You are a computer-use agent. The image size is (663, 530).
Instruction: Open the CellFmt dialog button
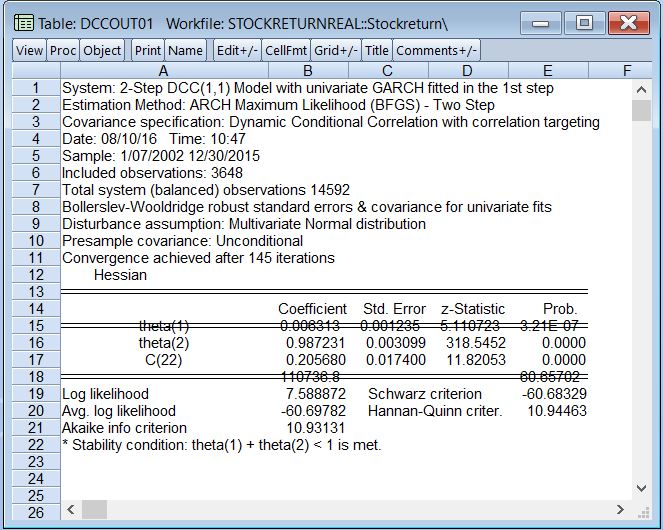click(285, 50)
